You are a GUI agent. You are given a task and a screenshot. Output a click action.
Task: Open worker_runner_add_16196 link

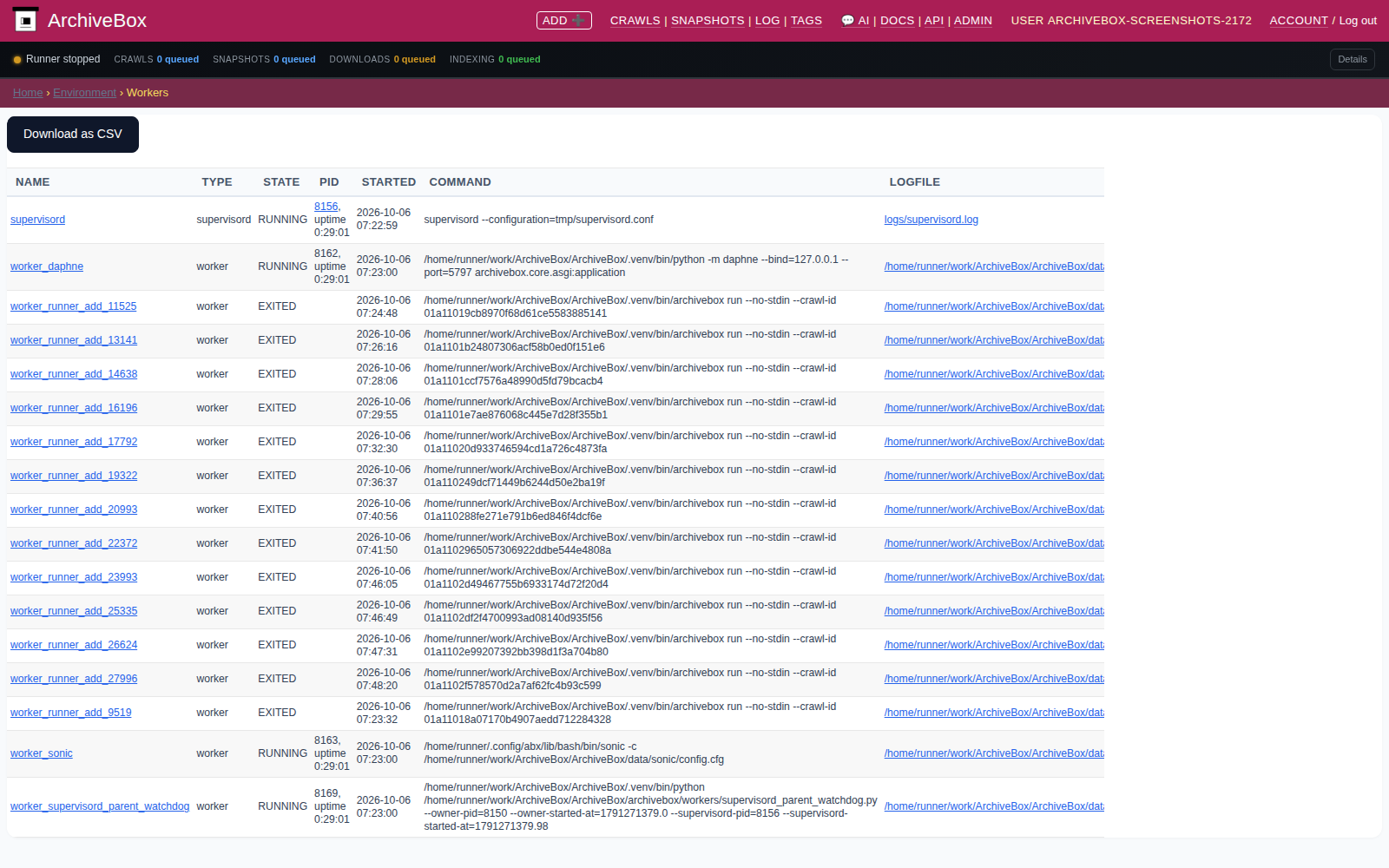[74, 408]
